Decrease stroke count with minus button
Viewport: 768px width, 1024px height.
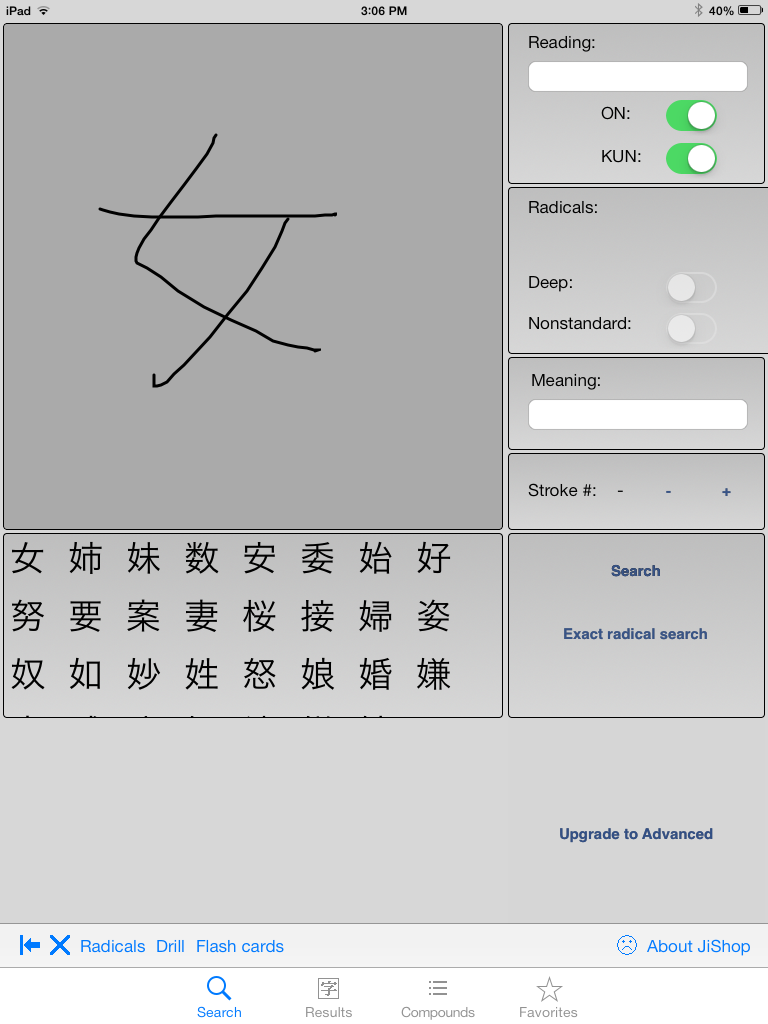pyautogui.click(x=668, y=491)
